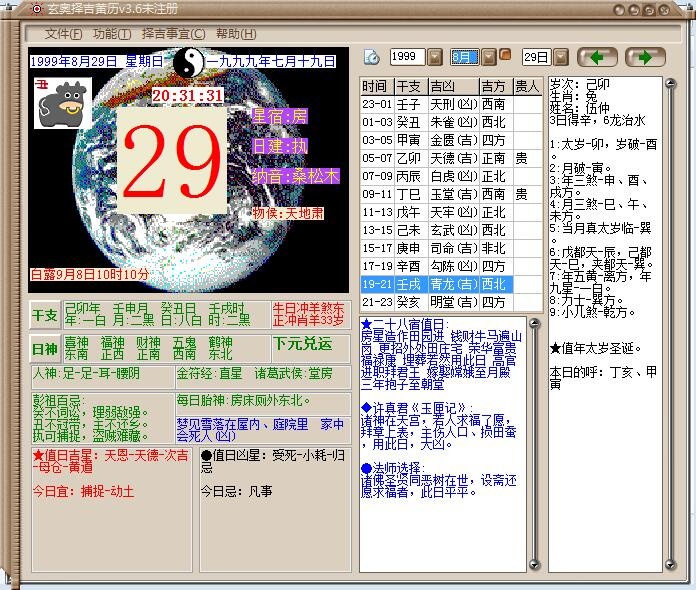
Task: Select the 09-11 丁巳 hour row
Action: pos(451,194)
